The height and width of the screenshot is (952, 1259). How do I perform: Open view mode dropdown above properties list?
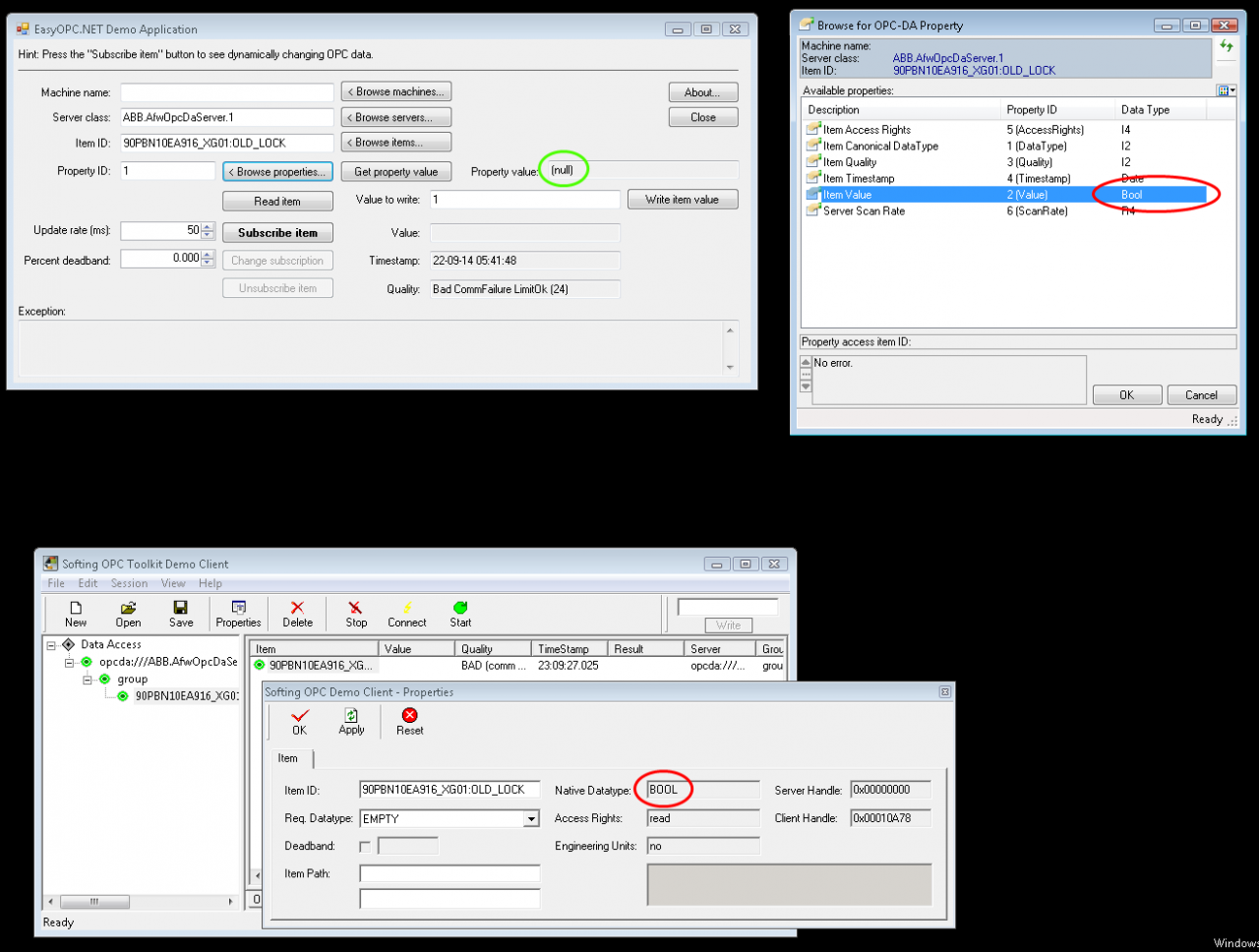1226,90
